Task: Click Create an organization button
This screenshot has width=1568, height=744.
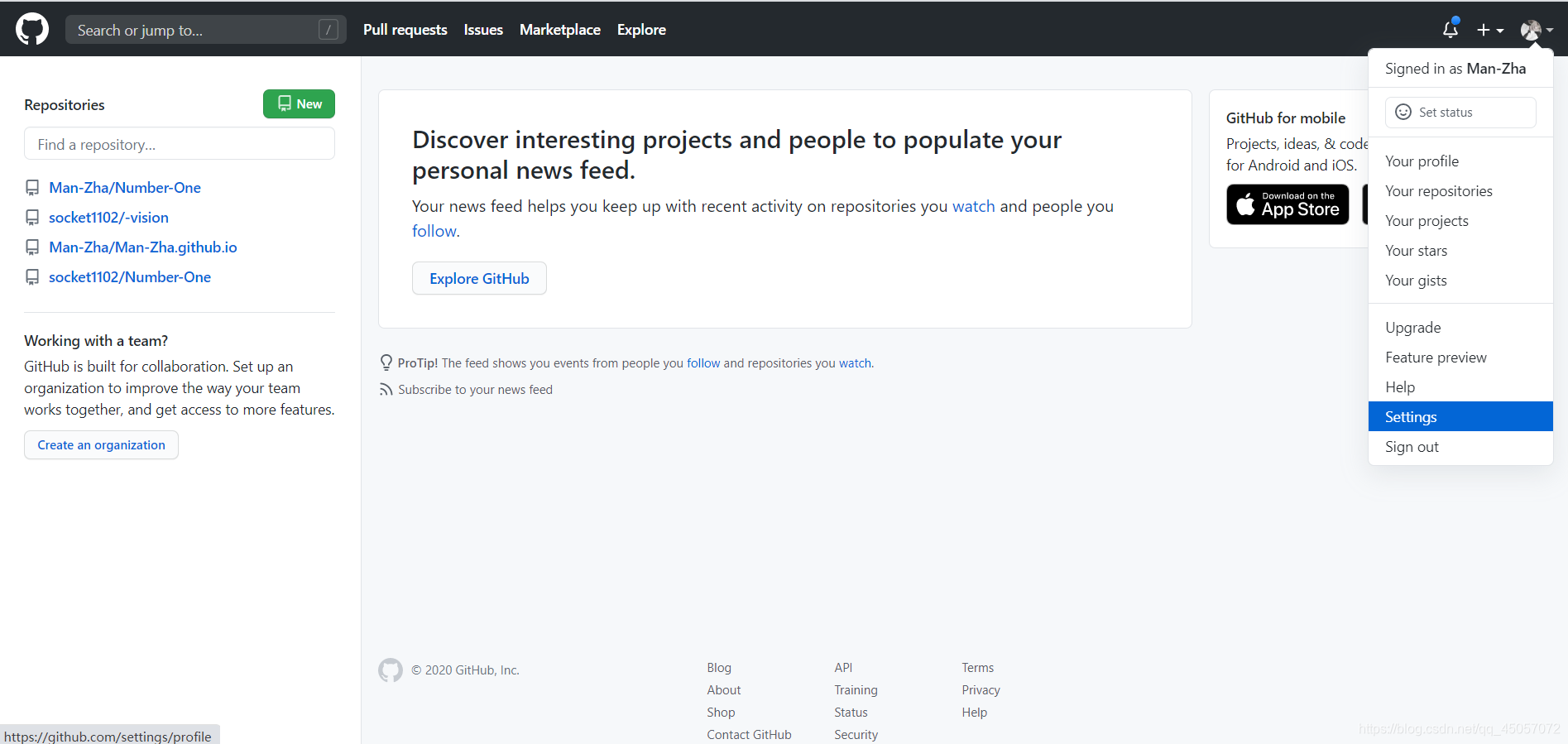Action: [x=101, y=444]
